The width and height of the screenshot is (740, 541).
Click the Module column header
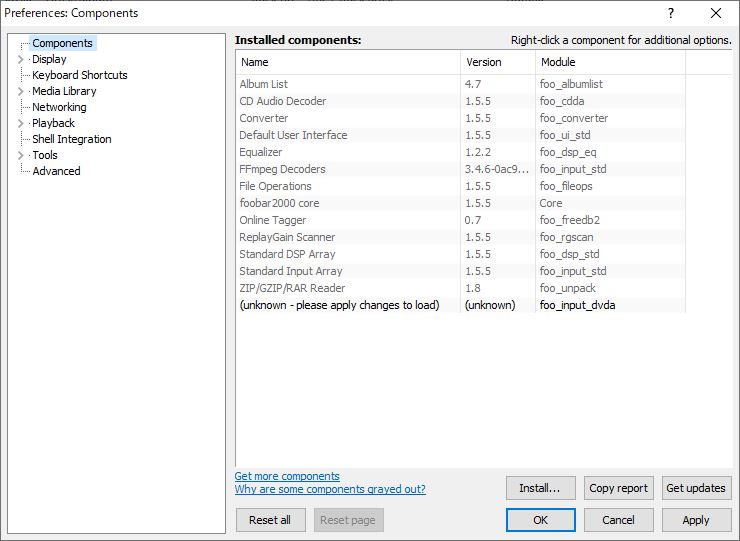(x=610, y=62)
